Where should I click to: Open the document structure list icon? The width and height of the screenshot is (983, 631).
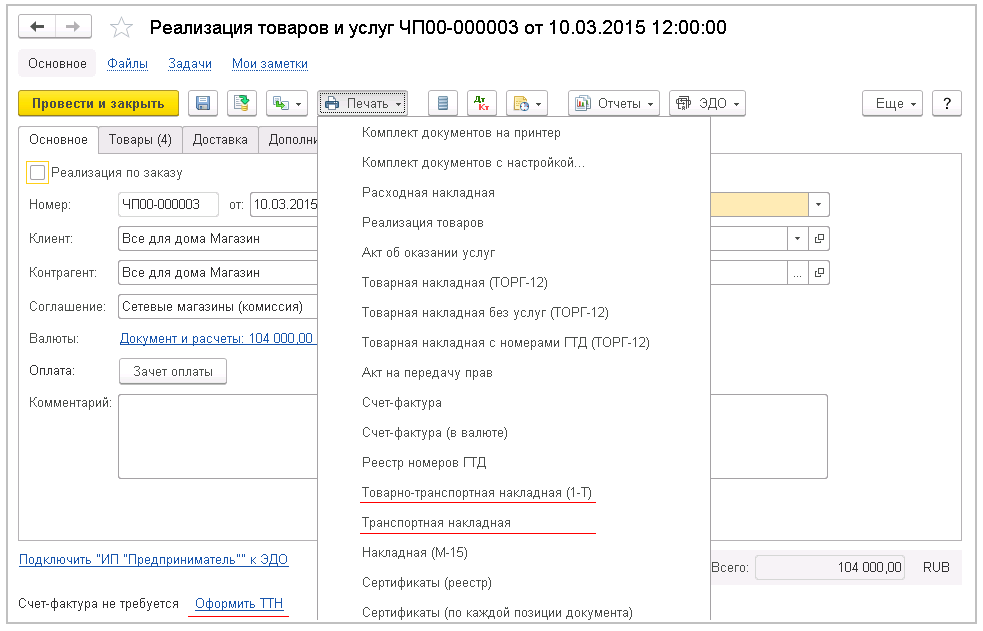pyautogui.click(x=444, y=103)
